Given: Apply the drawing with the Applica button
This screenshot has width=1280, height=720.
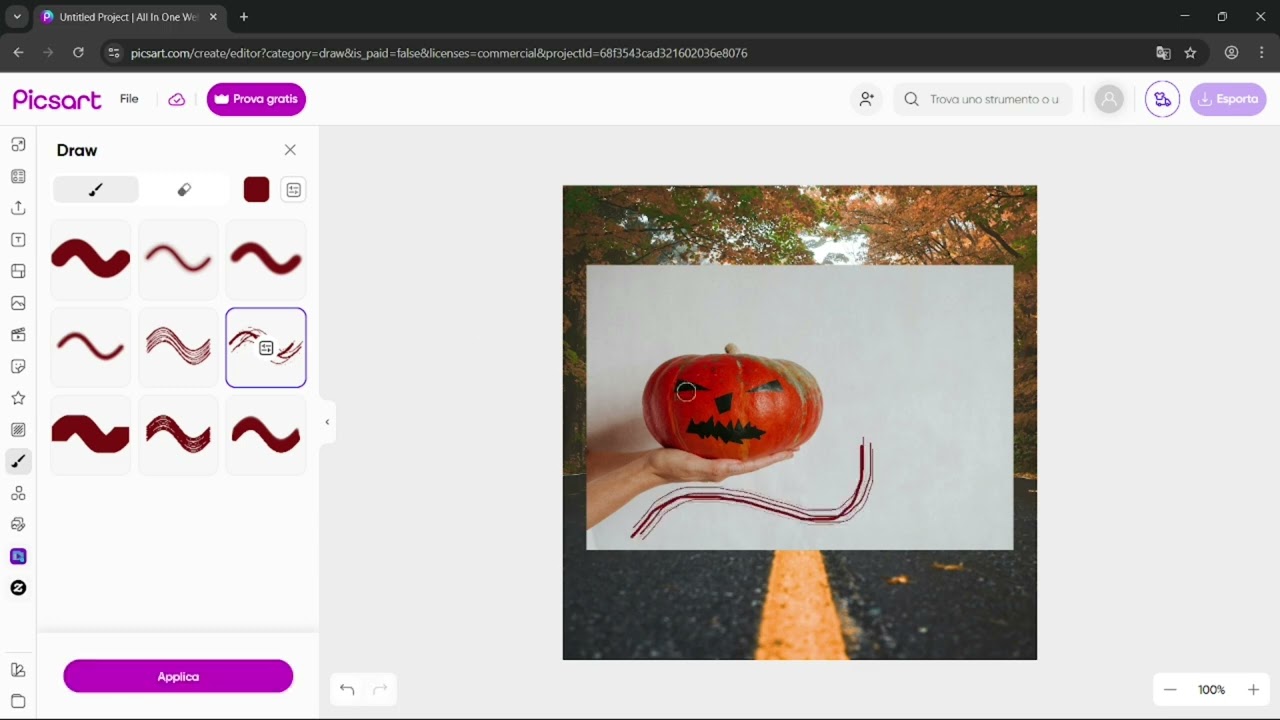Looking at the screenshot, I should [178, 676].
